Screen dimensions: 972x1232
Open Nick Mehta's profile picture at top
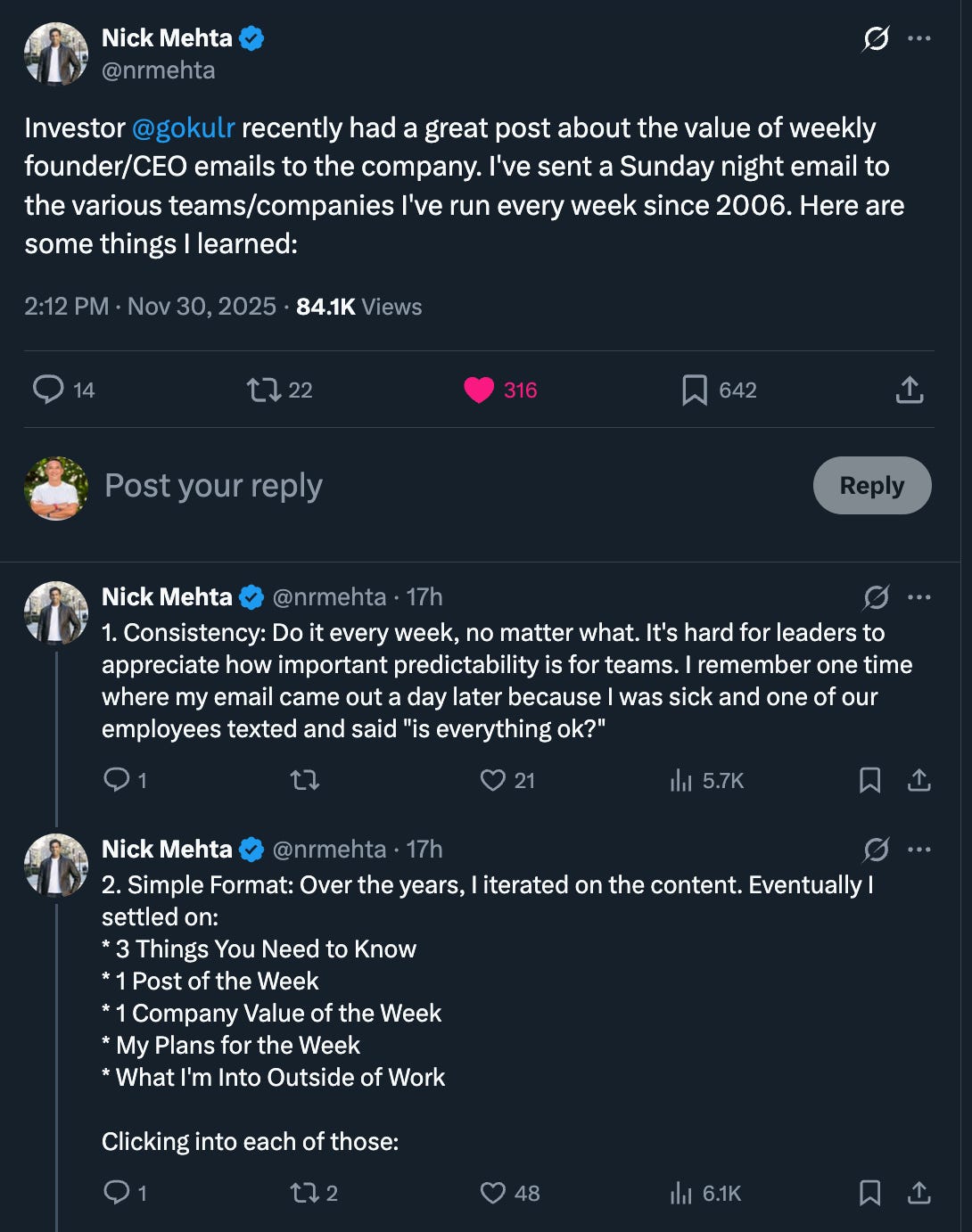(x=56, y=53)
